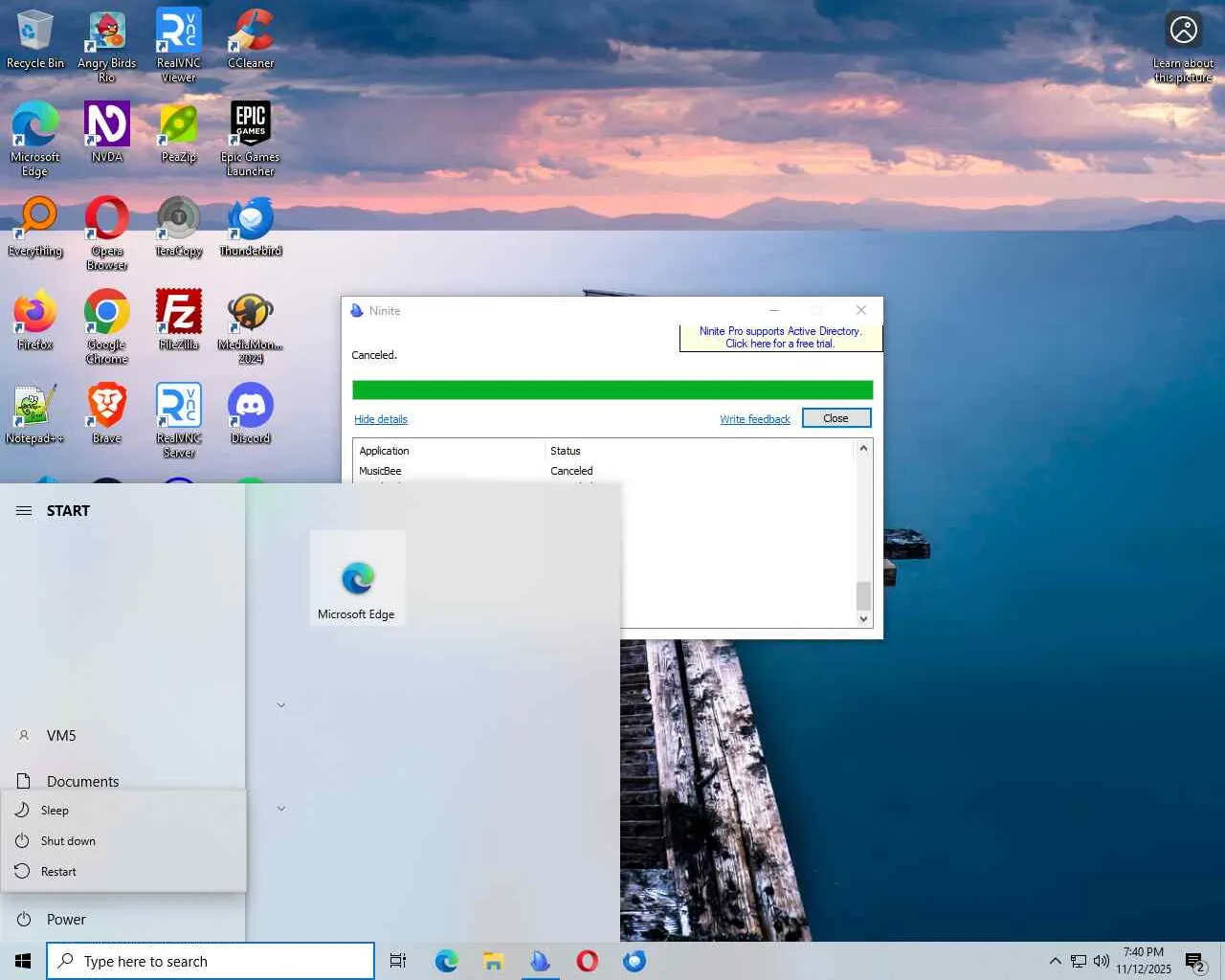Click the volume speaker tray icon
The height and width of the screenshot is (980, 1225).
(1102, 961)
